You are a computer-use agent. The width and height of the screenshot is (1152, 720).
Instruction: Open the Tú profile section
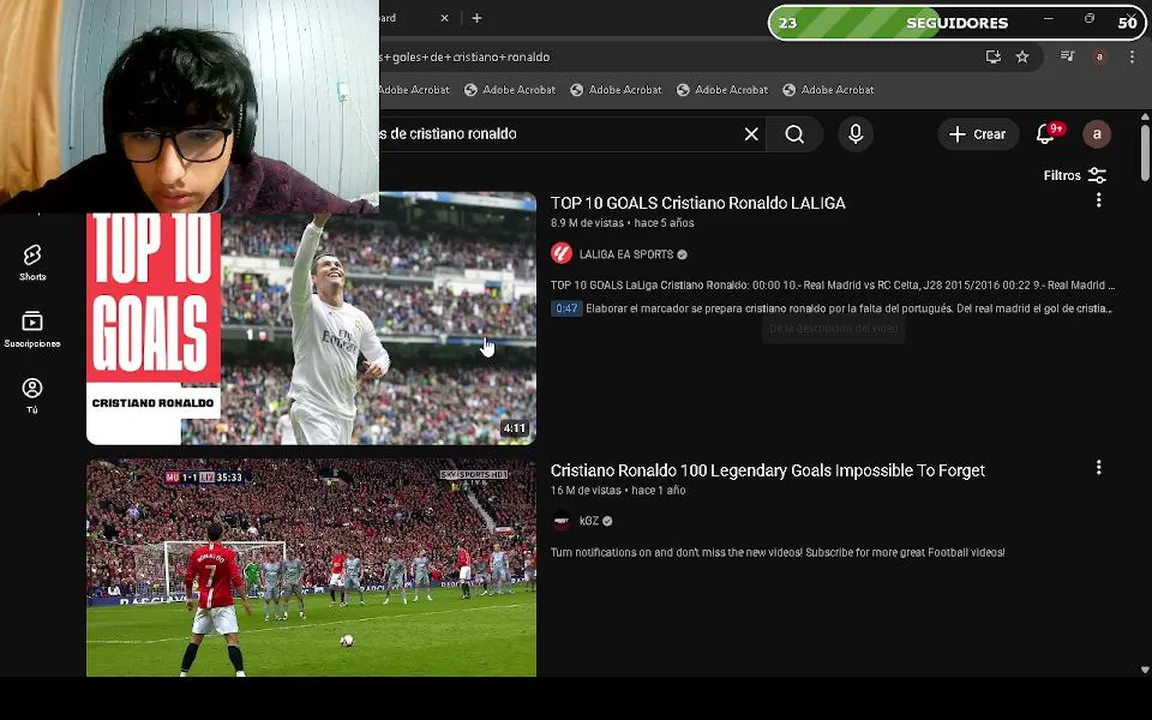32,395
